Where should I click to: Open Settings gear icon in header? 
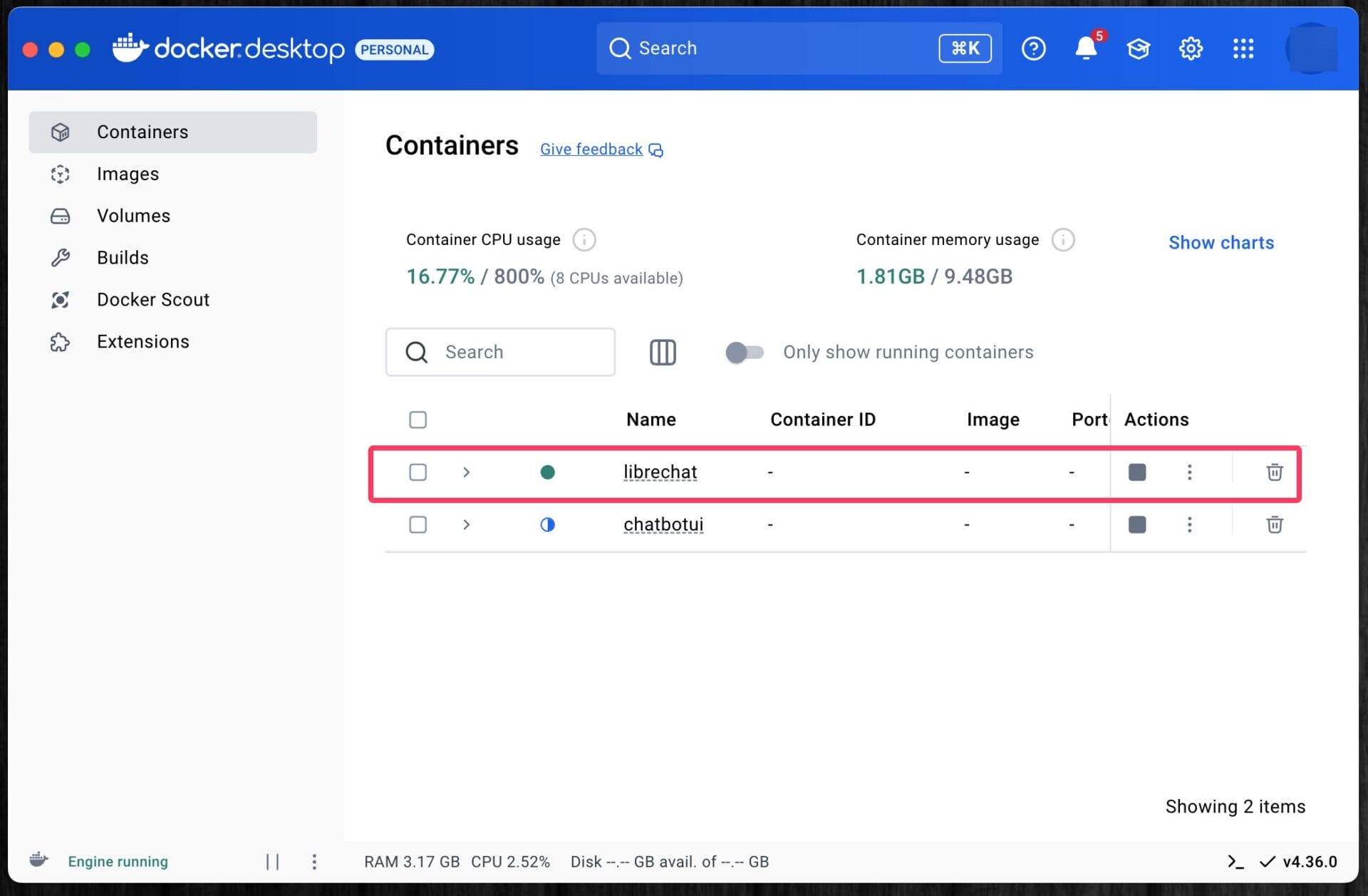pos(1191,48)
